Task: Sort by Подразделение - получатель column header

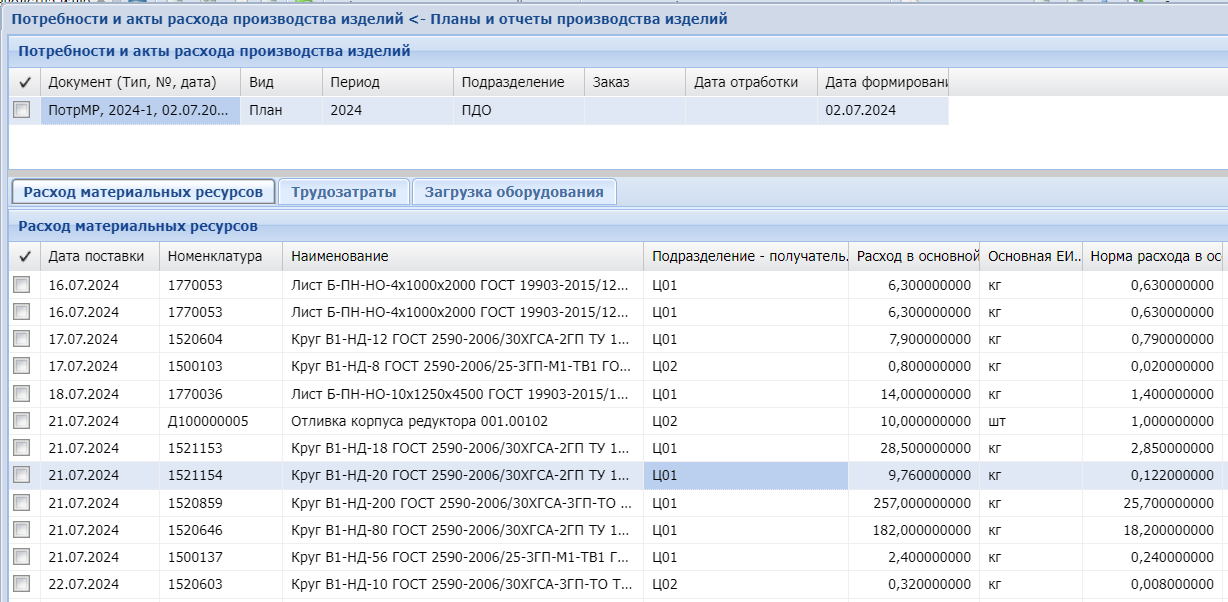Action: [x=746, y=257]
